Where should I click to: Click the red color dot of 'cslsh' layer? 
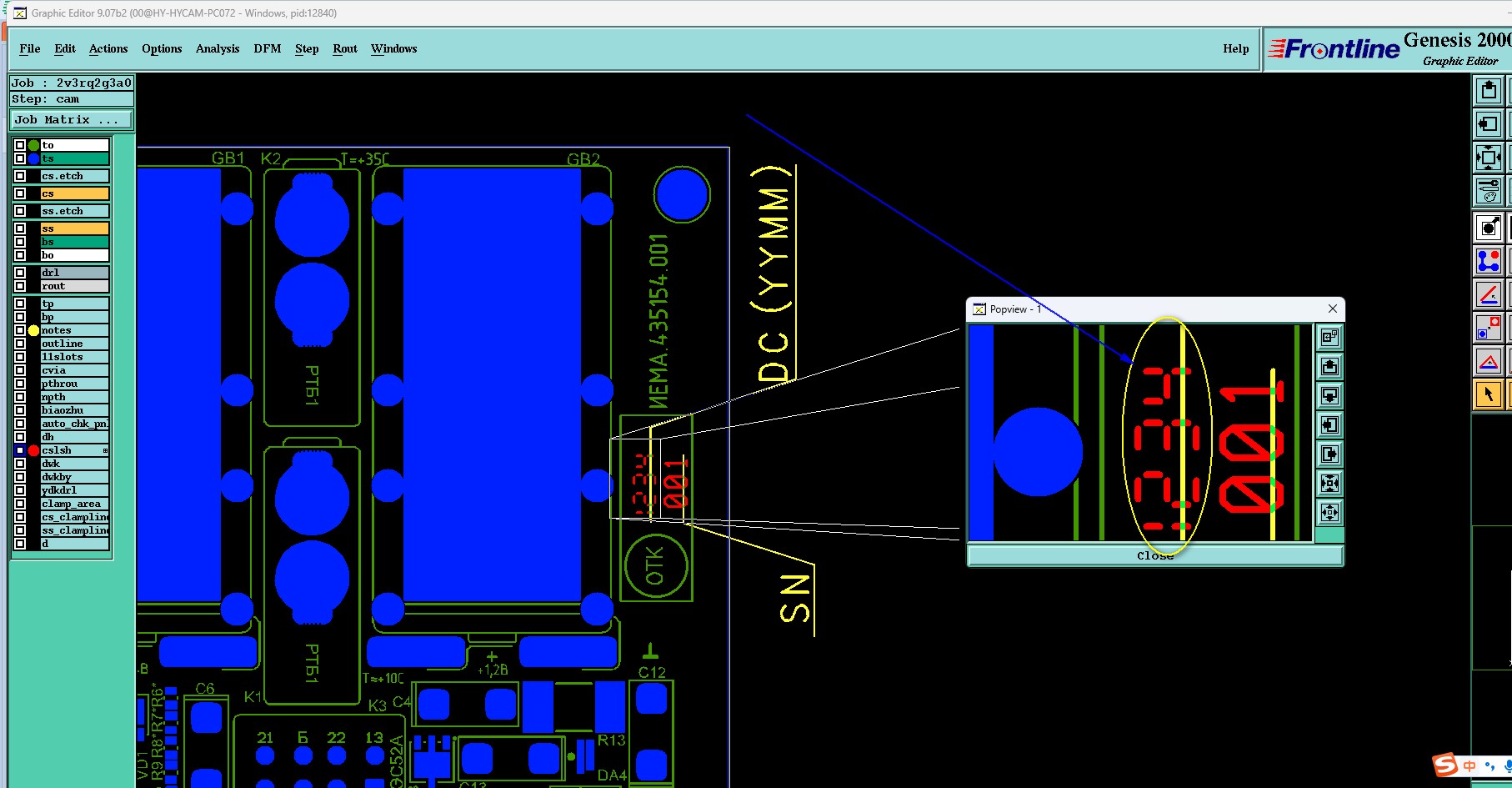click(33, 450)
